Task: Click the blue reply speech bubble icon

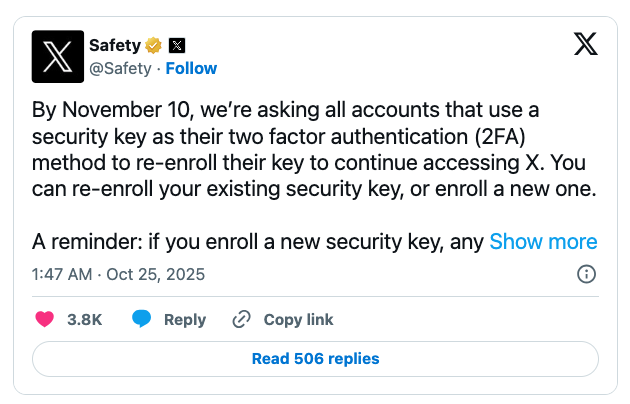Action: coord(142,320)
